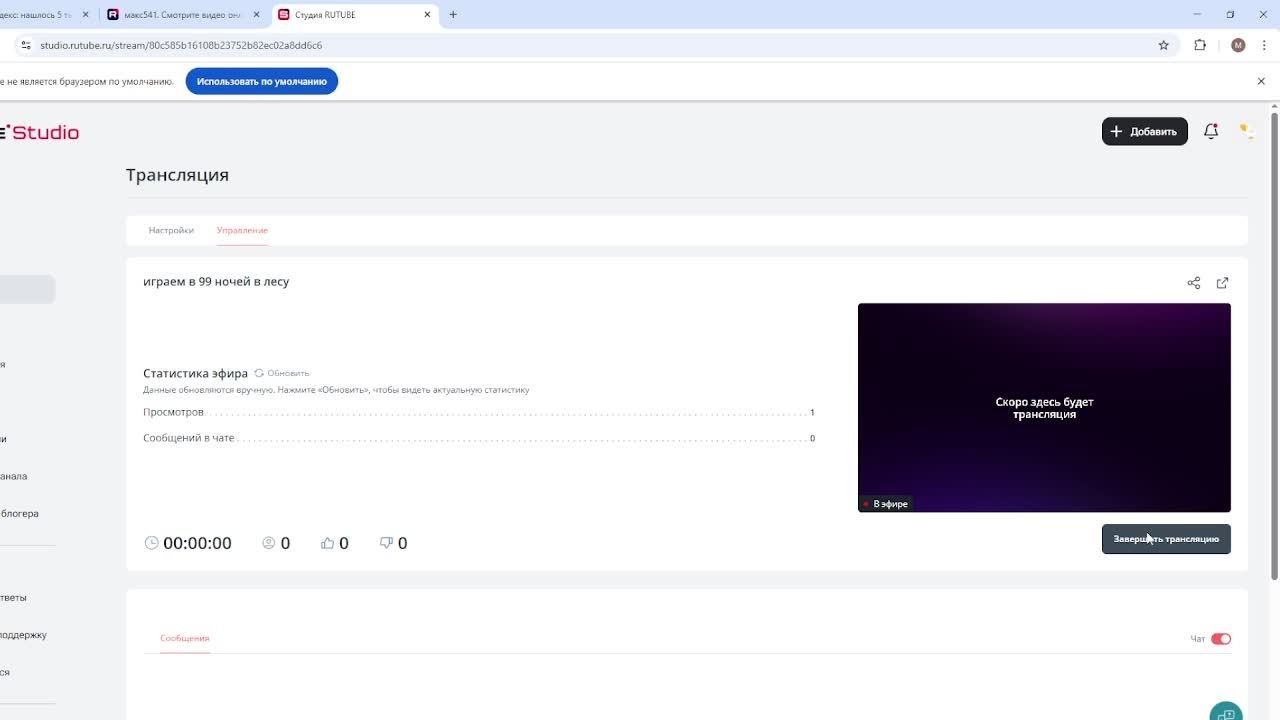Click the profile avatar in the Studio header
This screenshot has height=720, width=1280.
tap(1246, 131)
